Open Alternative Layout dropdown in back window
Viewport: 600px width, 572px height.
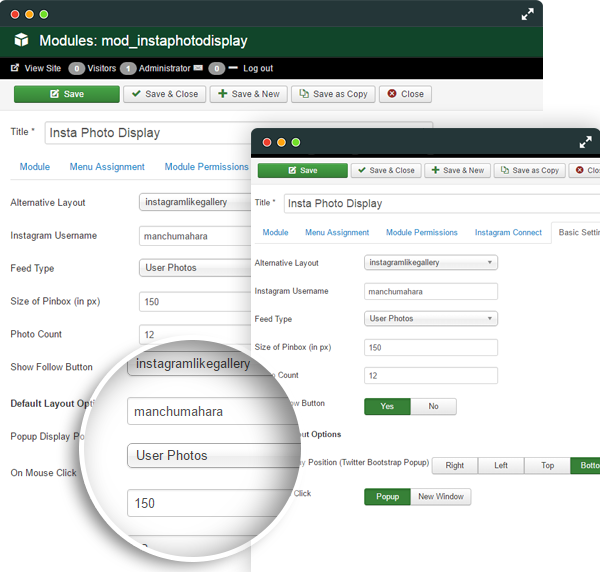[x=195, y=202]
